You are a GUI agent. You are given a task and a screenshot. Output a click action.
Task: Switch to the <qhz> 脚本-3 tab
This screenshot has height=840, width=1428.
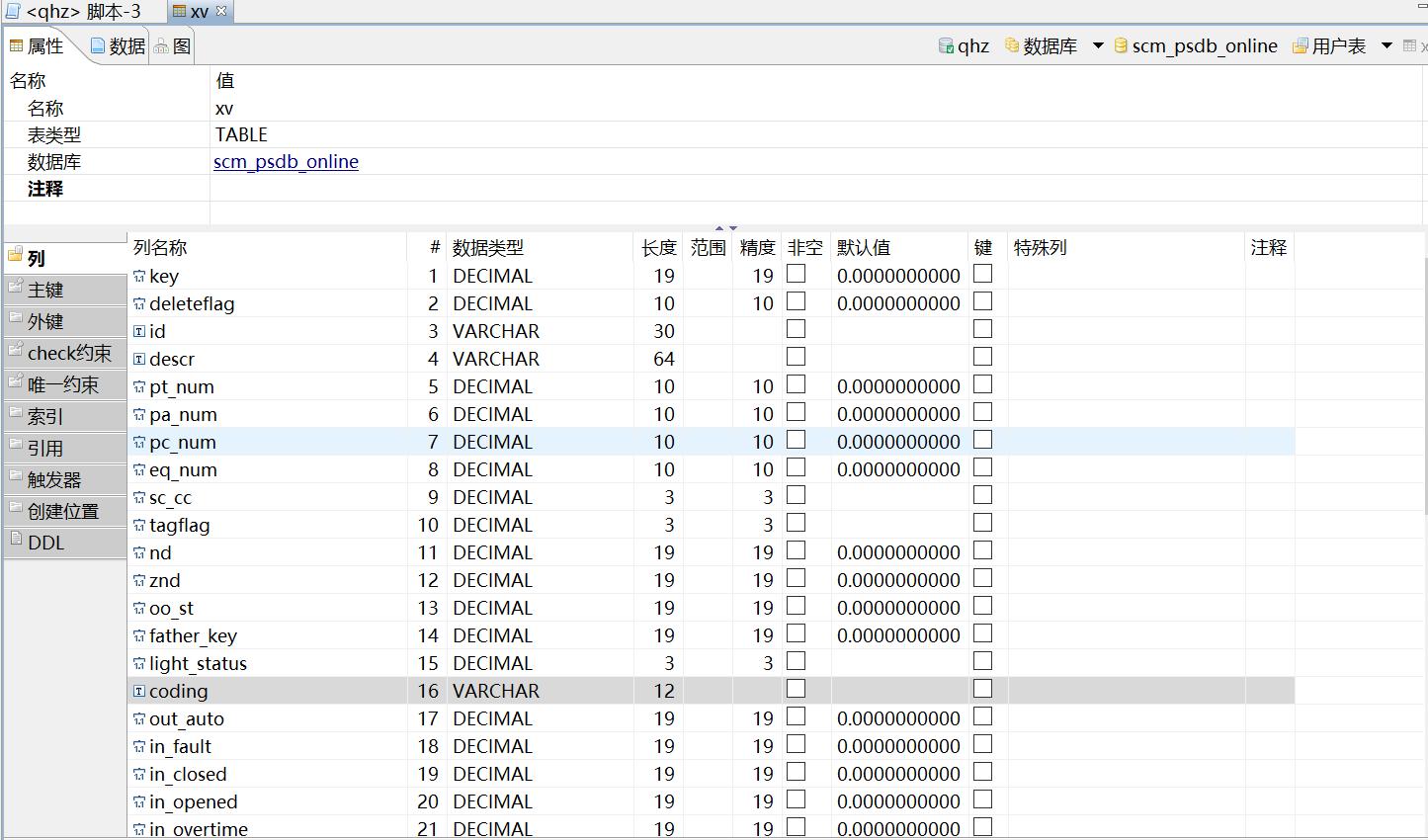point(74,12)
